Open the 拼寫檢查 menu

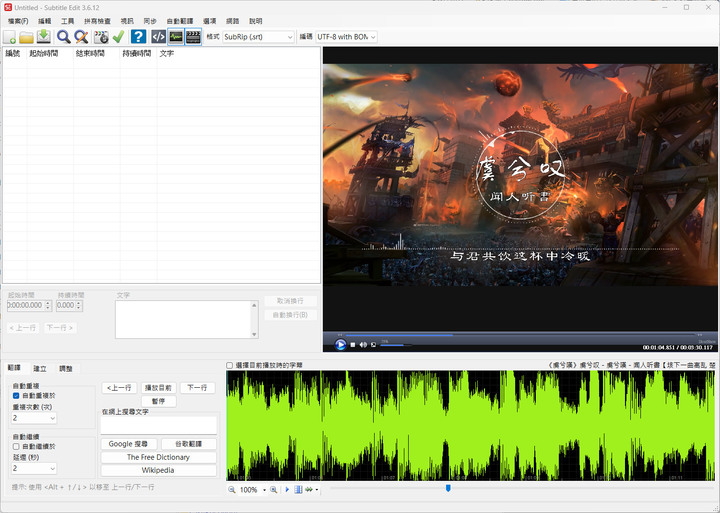[x=97, y=21]
